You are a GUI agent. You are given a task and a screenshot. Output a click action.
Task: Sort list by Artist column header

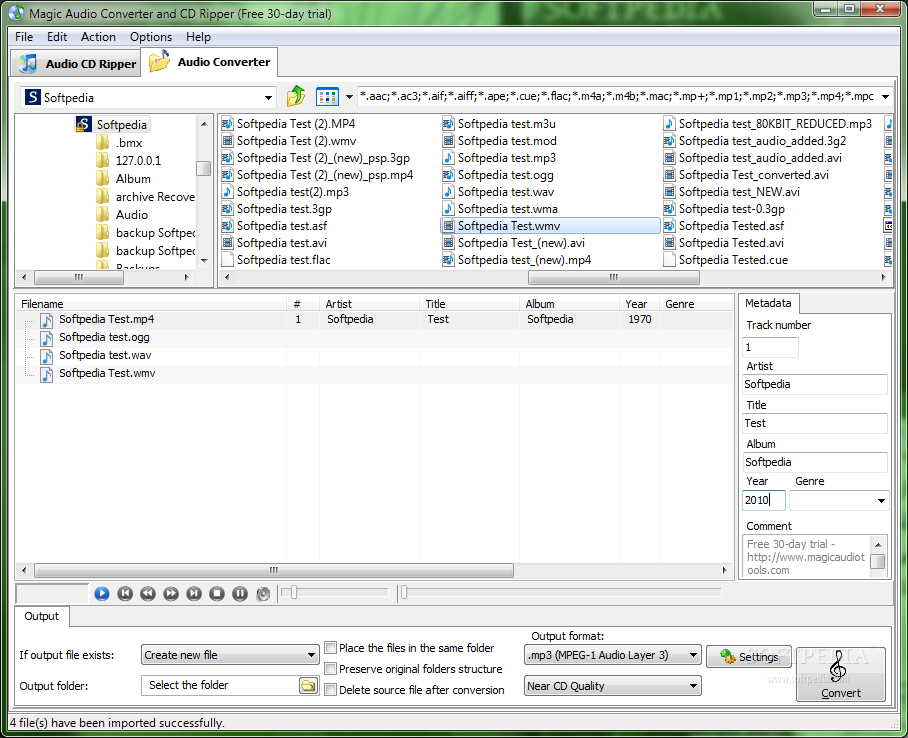[369, 304]
